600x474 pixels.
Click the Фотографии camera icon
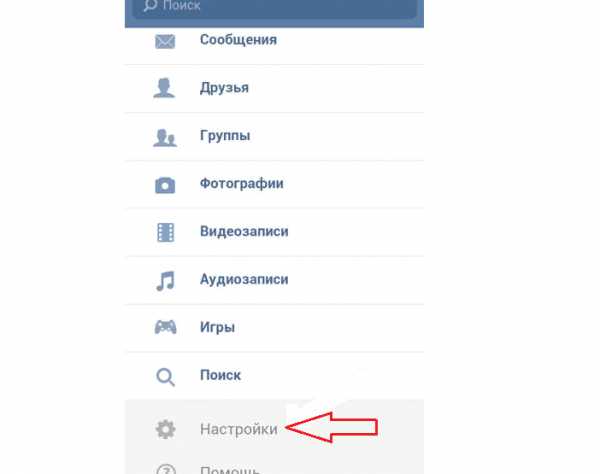(165, 185)
